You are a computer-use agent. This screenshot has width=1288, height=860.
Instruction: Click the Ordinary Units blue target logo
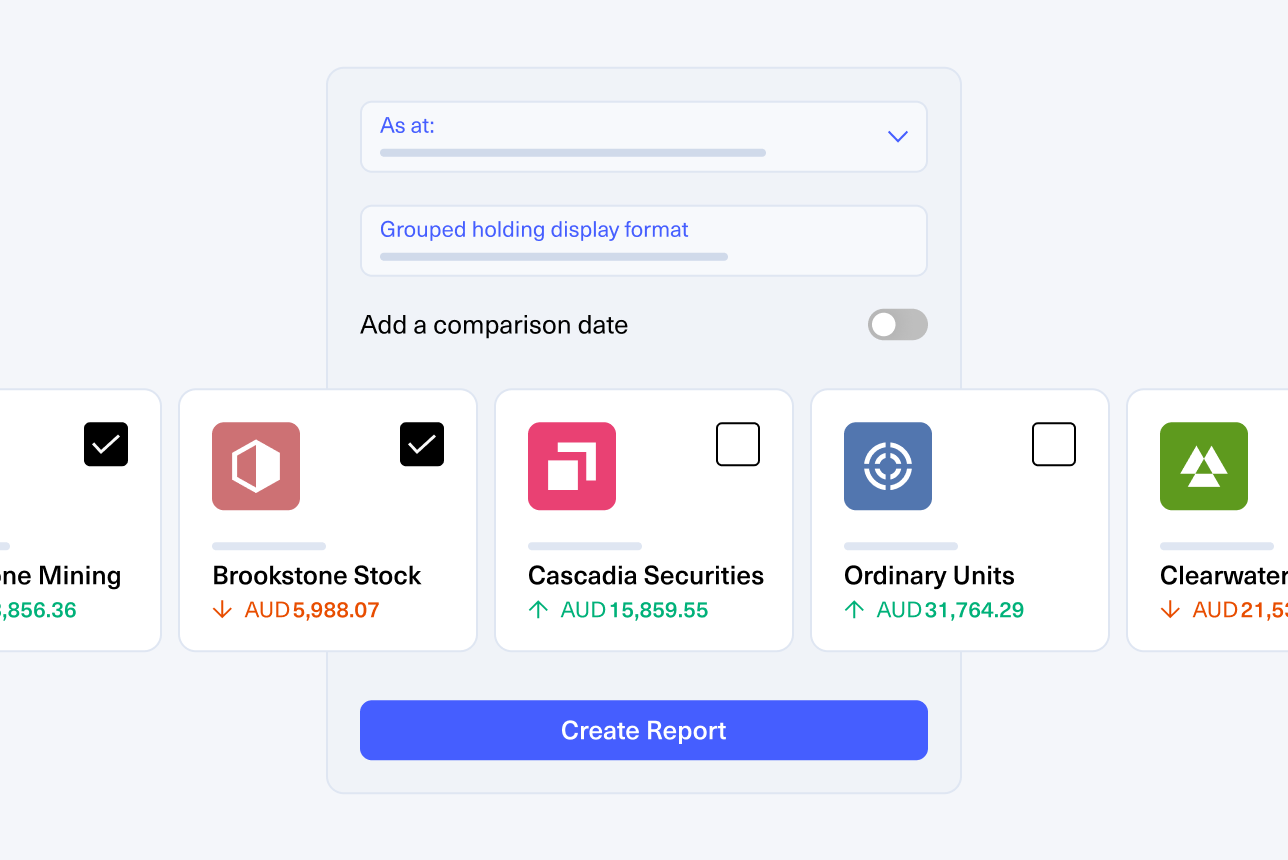coord(888,466)
